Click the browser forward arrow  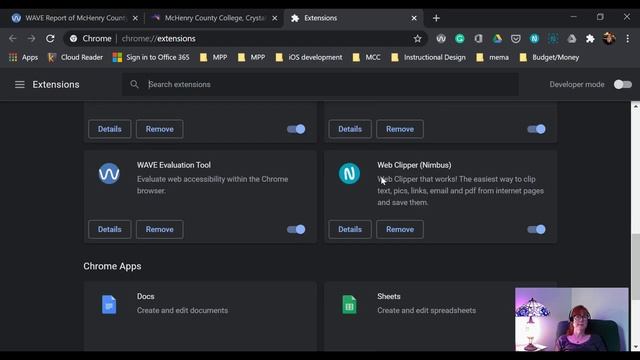point(31,38)
